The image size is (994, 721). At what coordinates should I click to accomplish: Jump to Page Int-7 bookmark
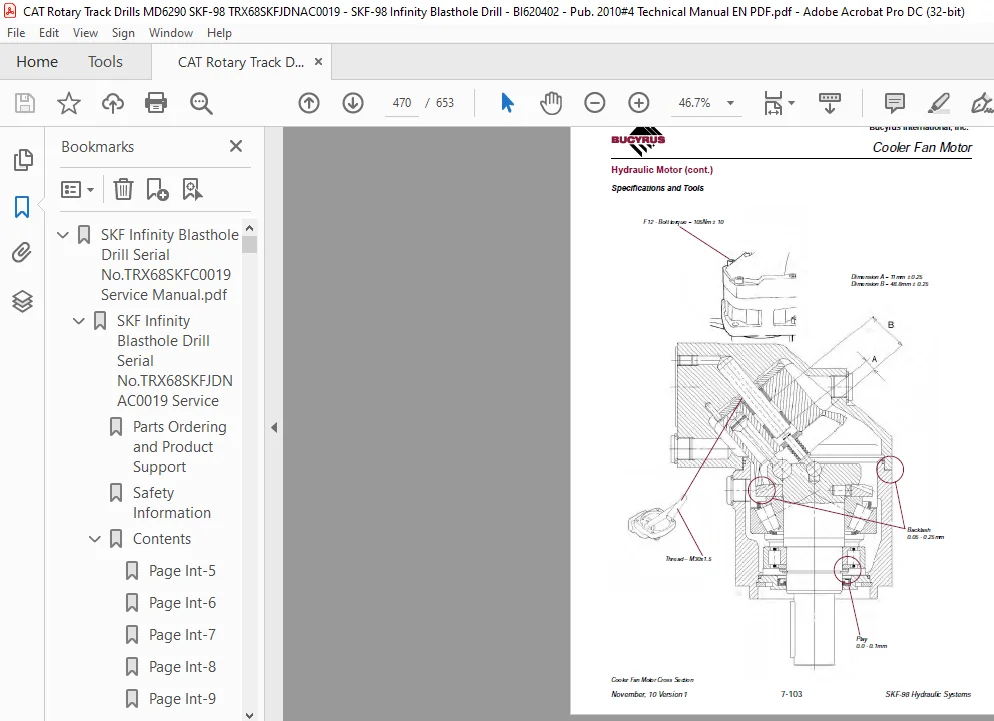click(182, 635)
